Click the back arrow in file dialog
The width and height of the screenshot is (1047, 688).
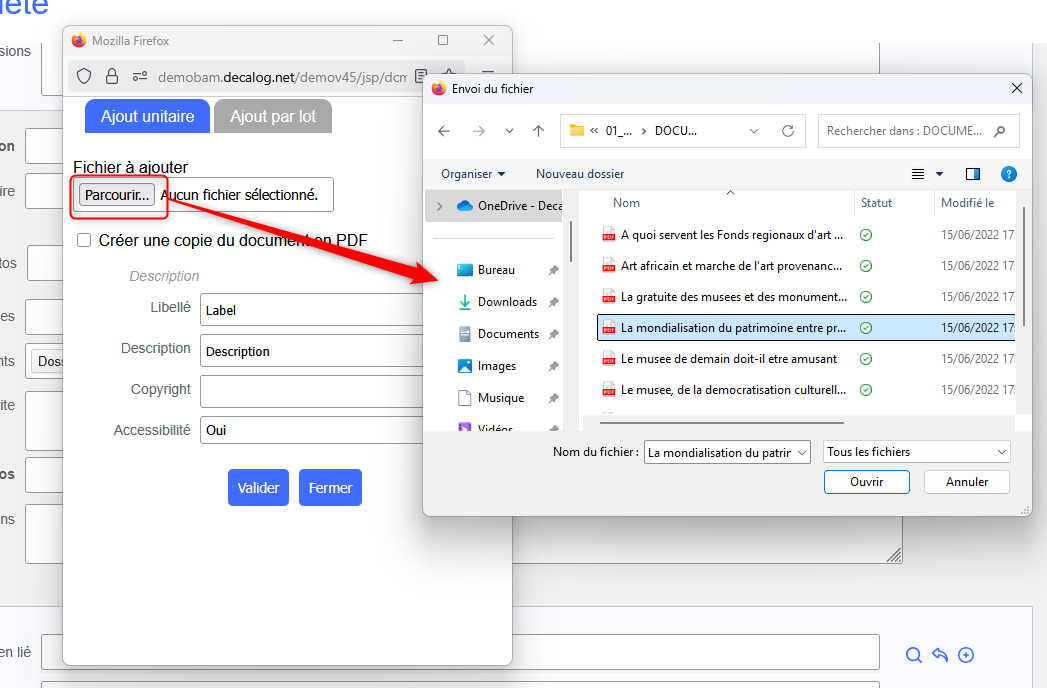(444, 131)
